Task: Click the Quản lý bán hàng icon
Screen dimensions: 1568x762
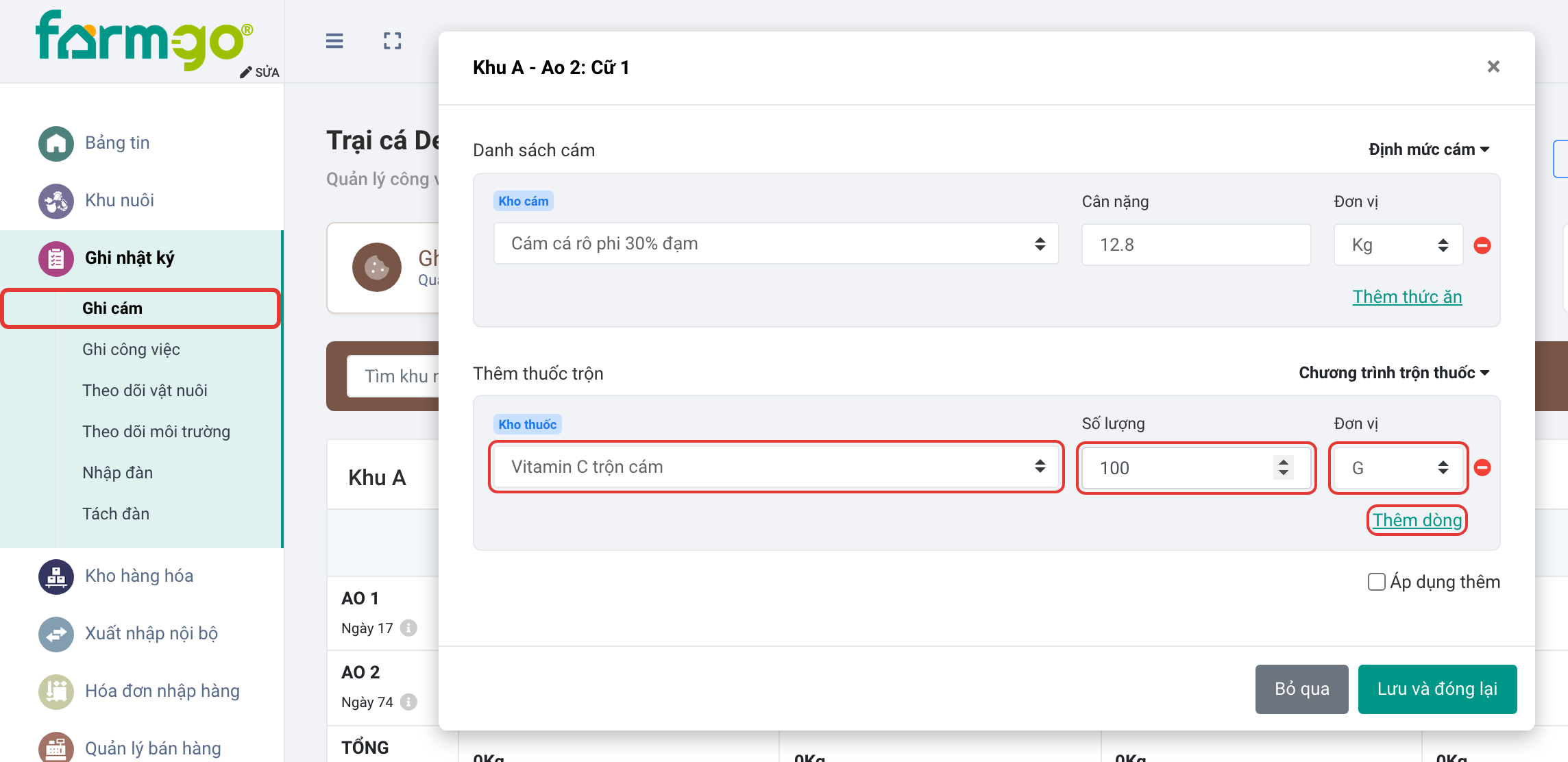Action: pos(56,747)
